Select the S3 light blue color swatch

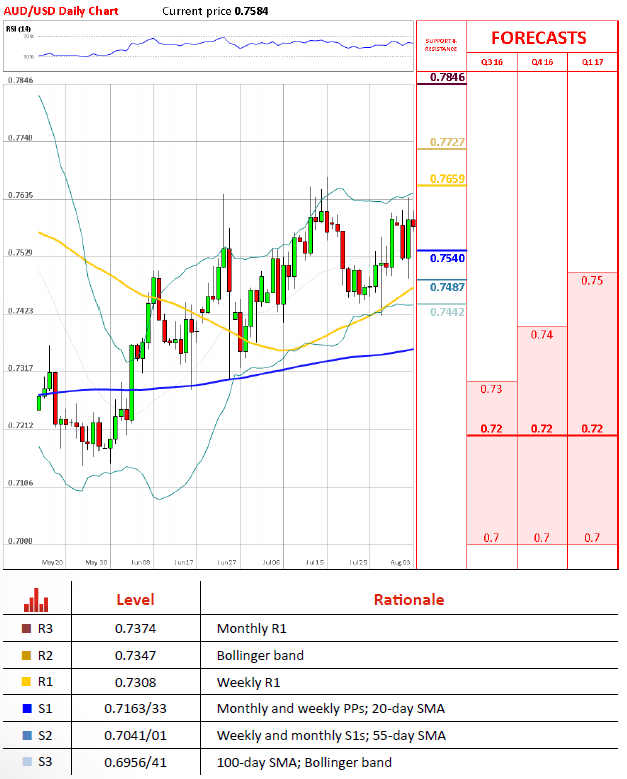[x=27, y=762]
